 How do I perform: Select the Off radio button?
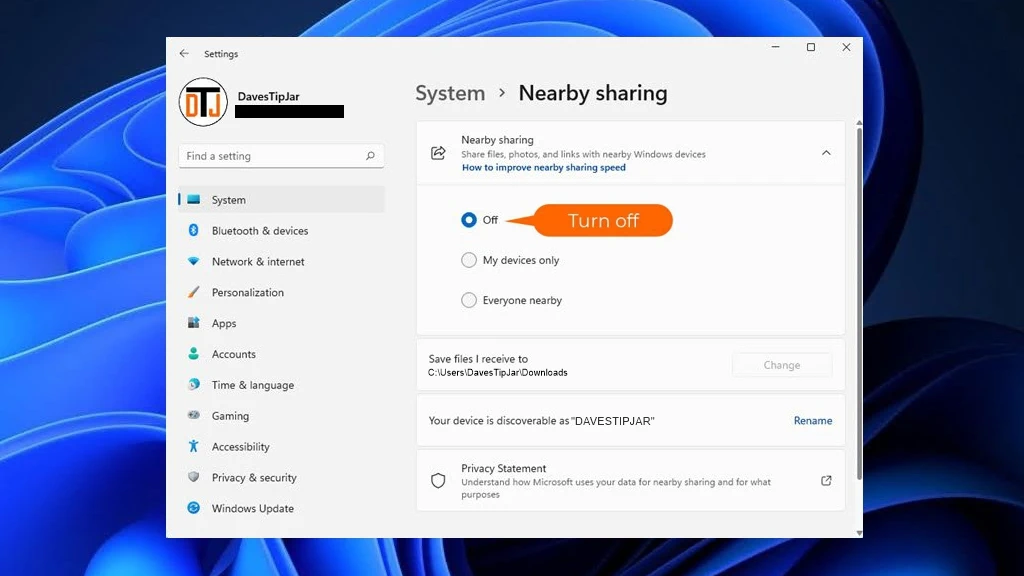(469, 220)
